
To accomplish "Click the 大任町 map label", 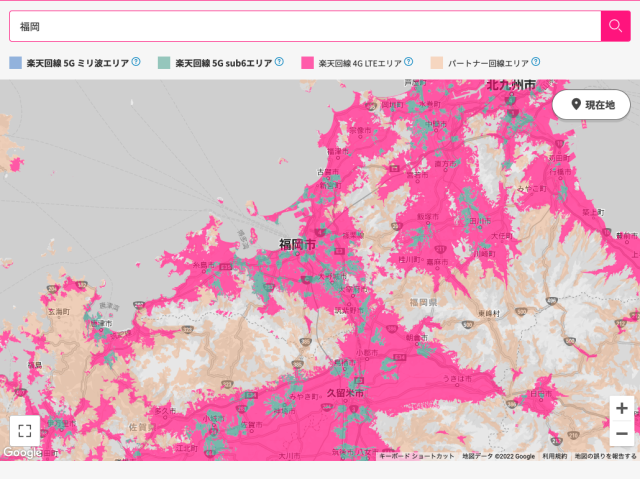I will coord(502,236).
